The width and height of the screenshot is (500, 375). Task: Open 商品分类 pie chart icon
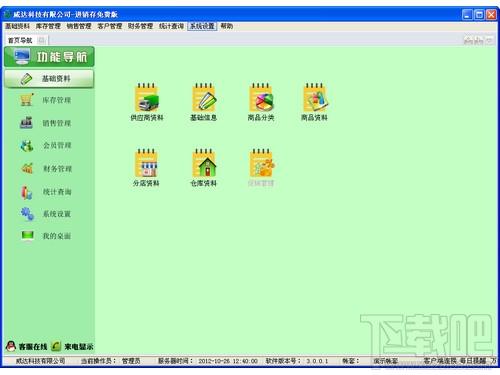(x=261, y=97)
